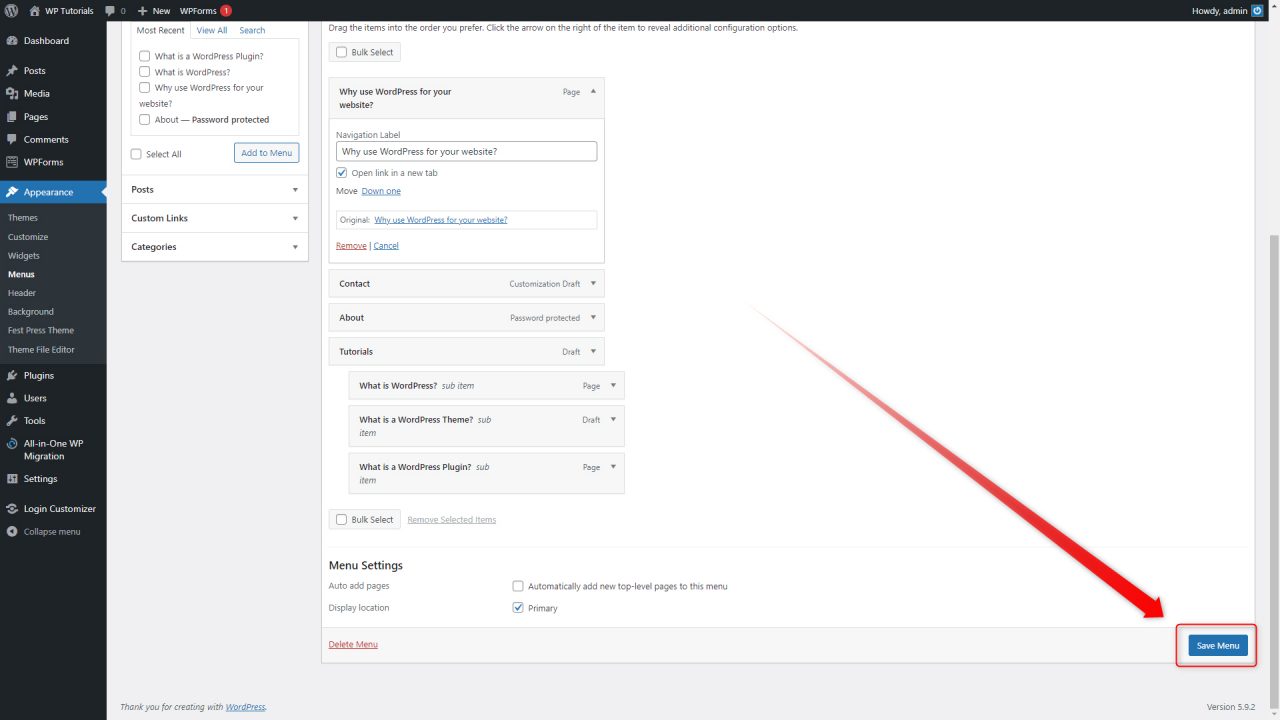This screenshot has width=1280, height=720.
Task: Click the WPForms sidebar icon
Action: pos(14,162)
